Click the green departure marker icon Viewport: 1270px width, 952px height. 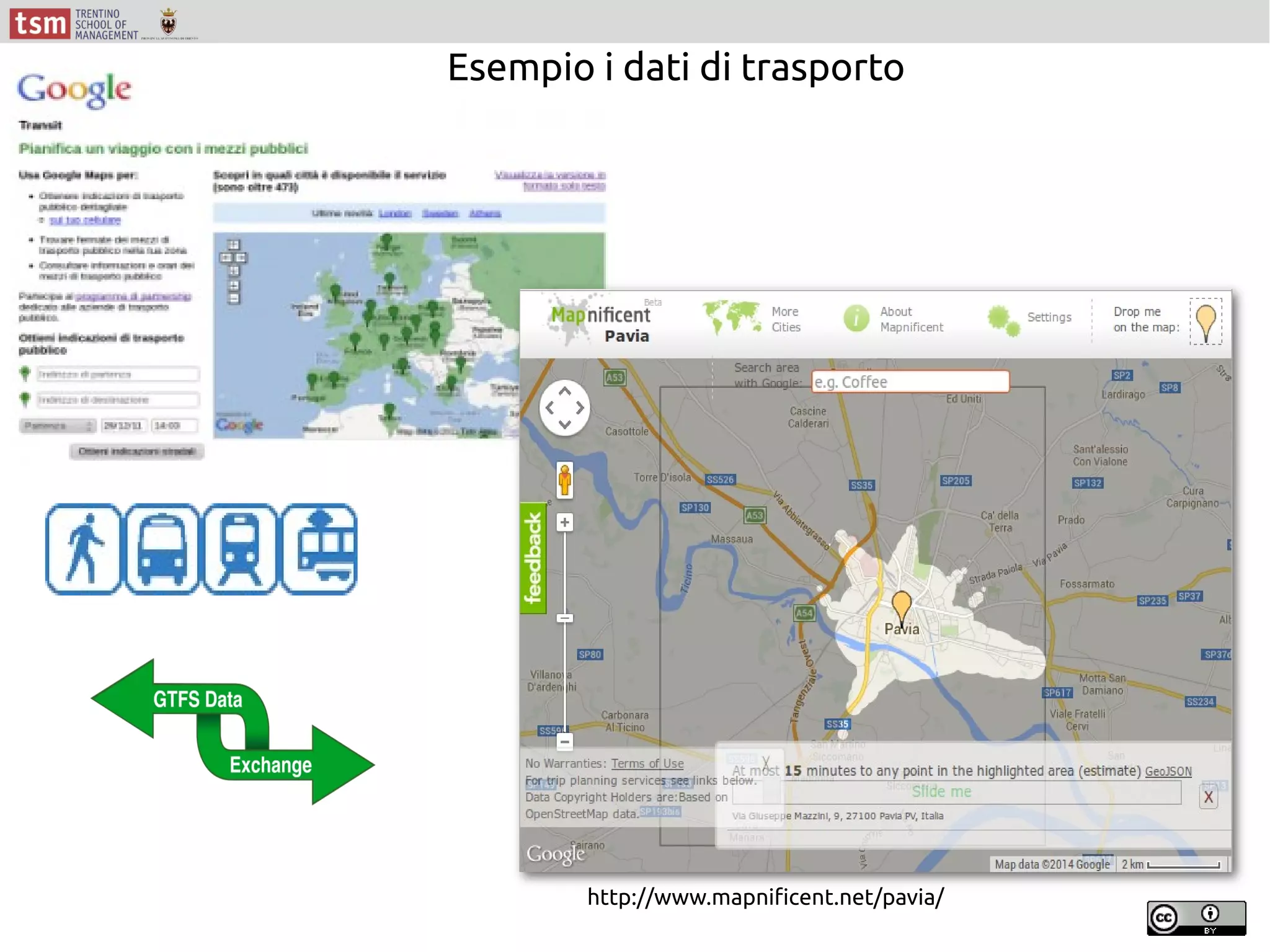[25, 374]
